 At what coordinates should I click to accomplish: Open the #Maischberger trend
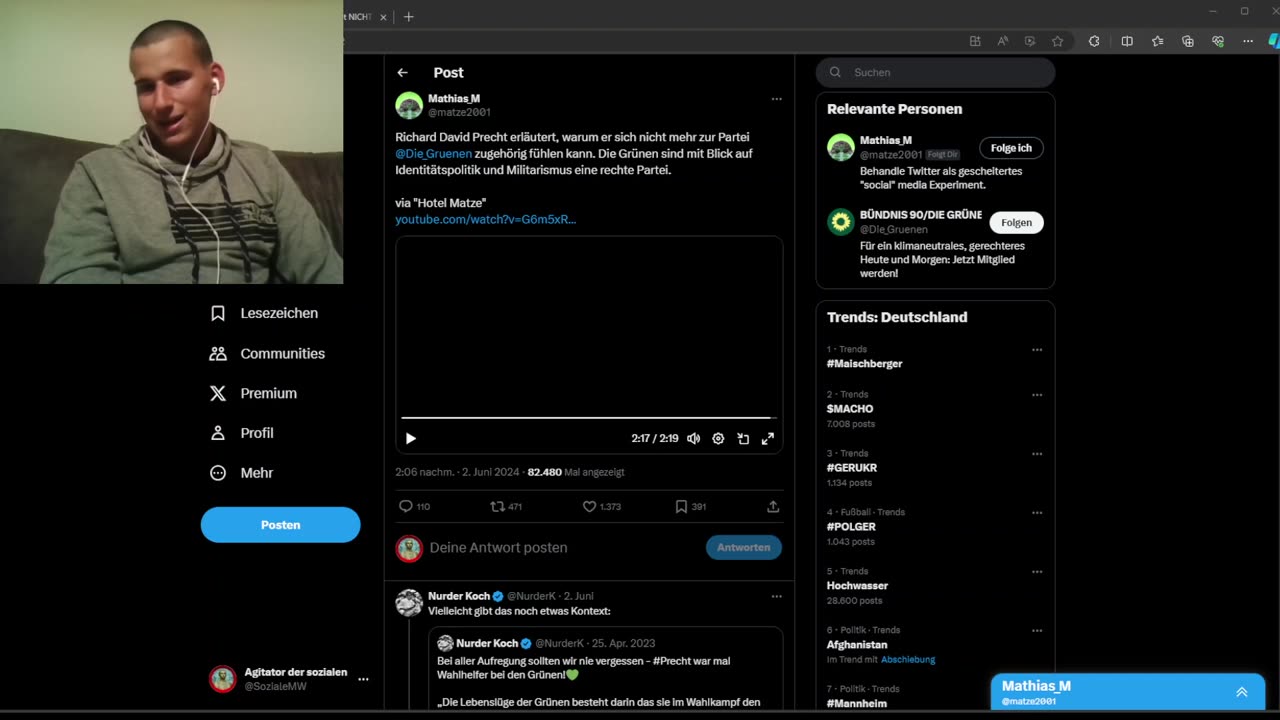point(864,364)
